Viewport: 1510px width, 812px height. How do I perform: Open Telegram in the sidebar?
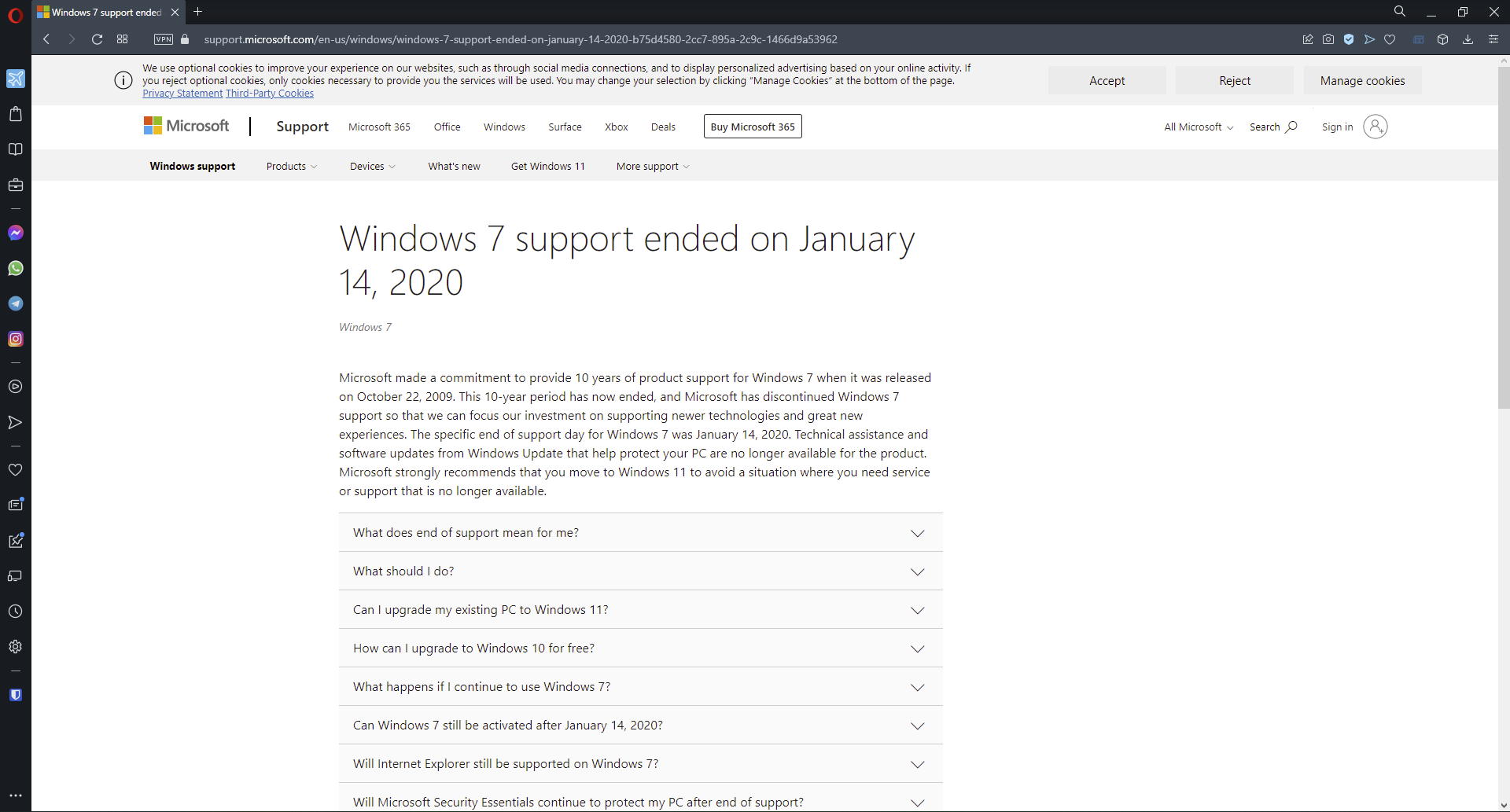click(16, 303)
